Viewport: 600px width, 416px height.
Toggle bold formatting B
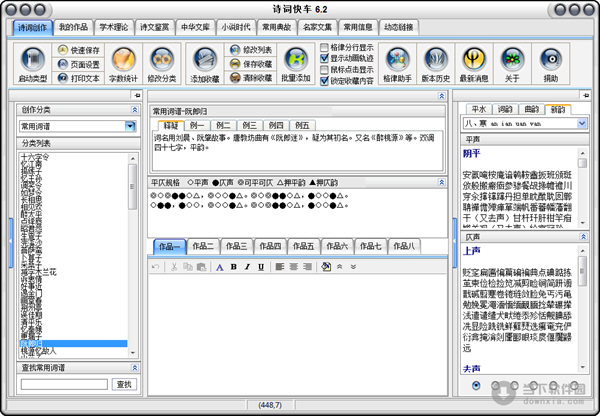click(233, 267)
